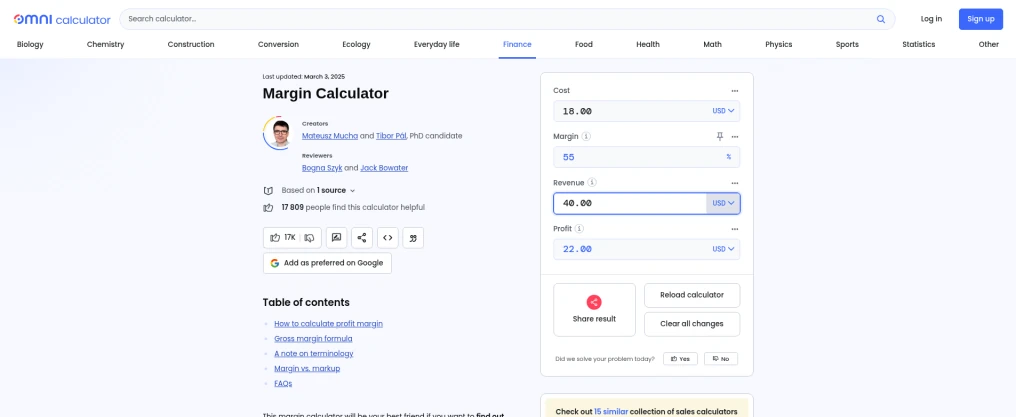
Task: Open the Biology category
Action: pyautogui.click(x=30, y=45)
